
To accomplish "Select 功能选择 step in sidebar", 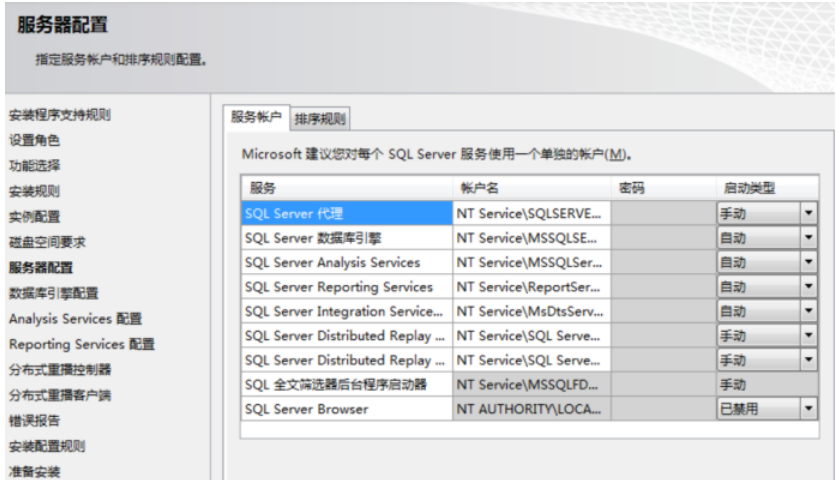I will click(34, 166).
